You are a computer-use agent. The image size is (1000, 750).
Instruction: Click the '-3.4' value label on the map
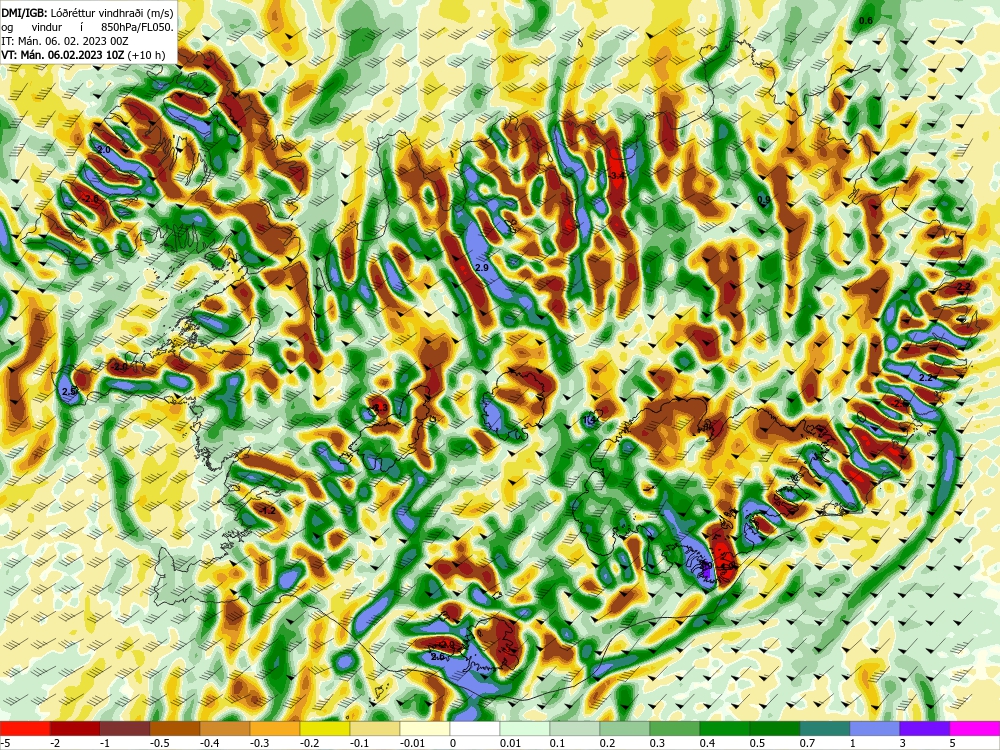tap(616, 175)
